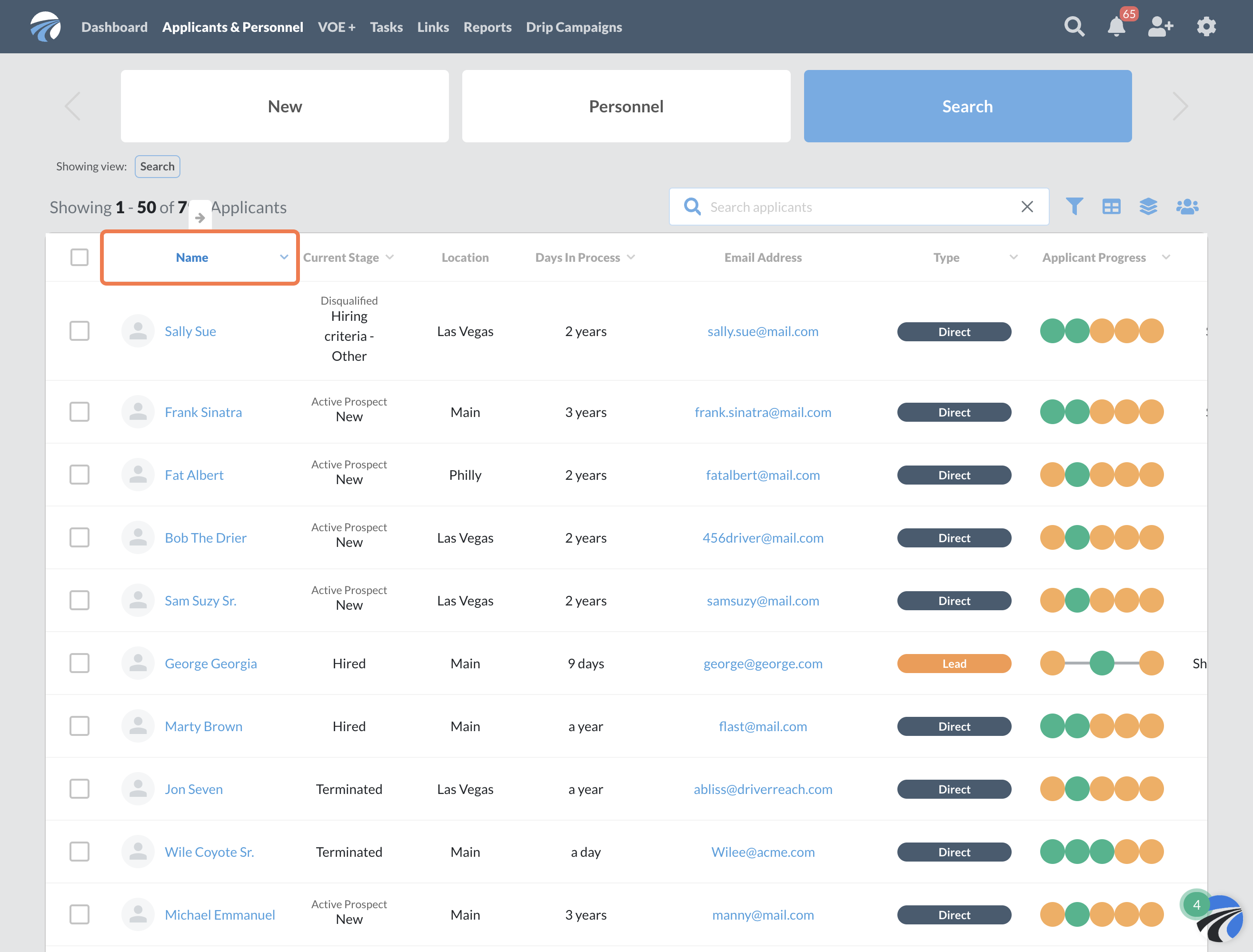Click the DriverReach logo in the navbar
Image resolution: width=1253 pixels, height=952 pixels.
coord(45,27)
